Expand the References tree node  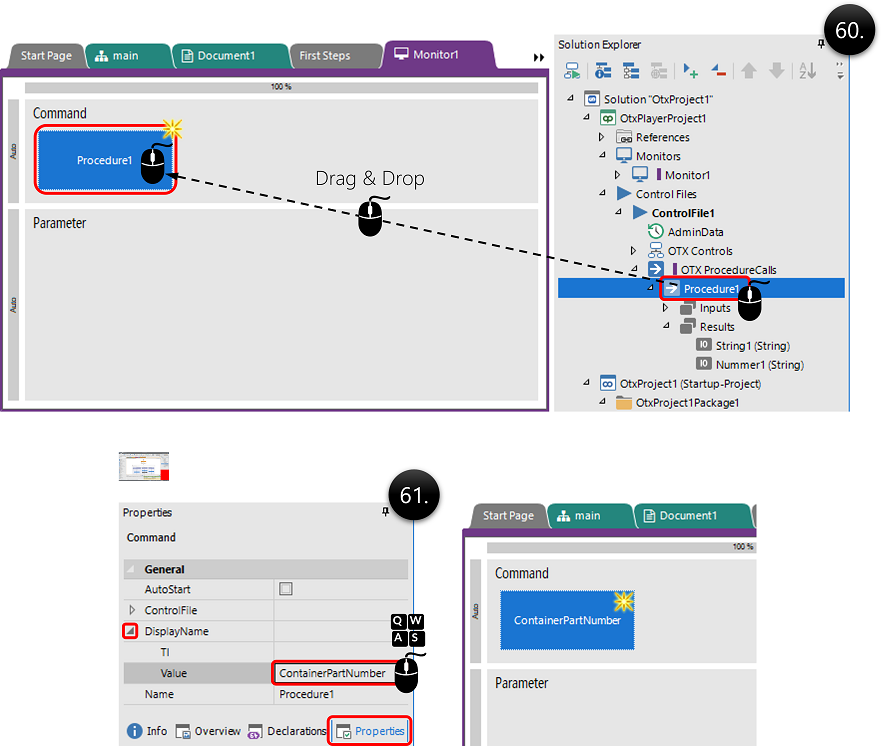coord(602,137)
